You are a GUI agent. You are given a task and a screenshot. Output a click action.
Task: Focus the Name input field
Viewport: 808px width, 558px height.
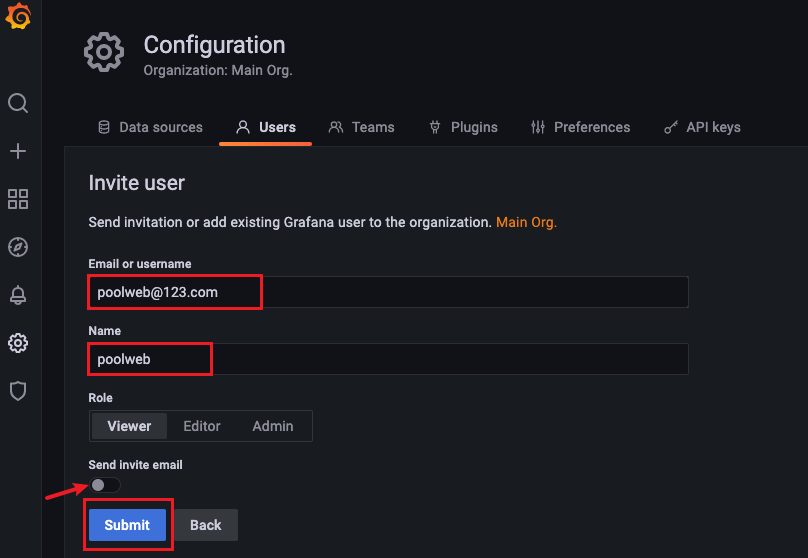pos(388,359)
